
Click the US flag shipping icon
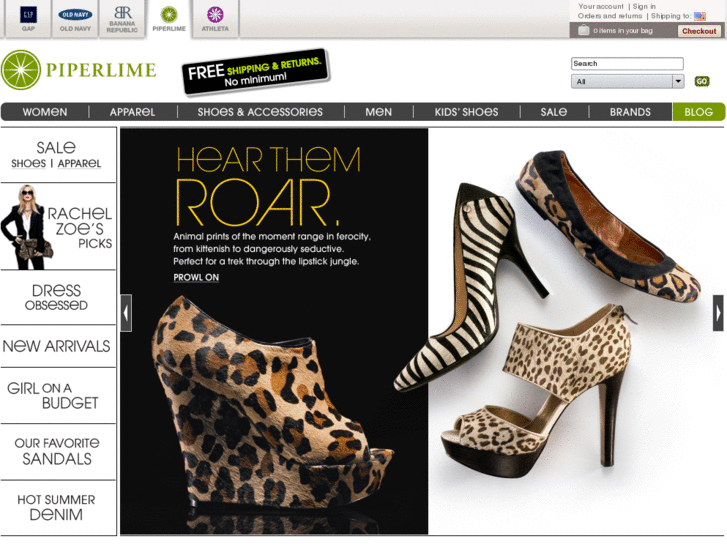[x=700, y=16]
